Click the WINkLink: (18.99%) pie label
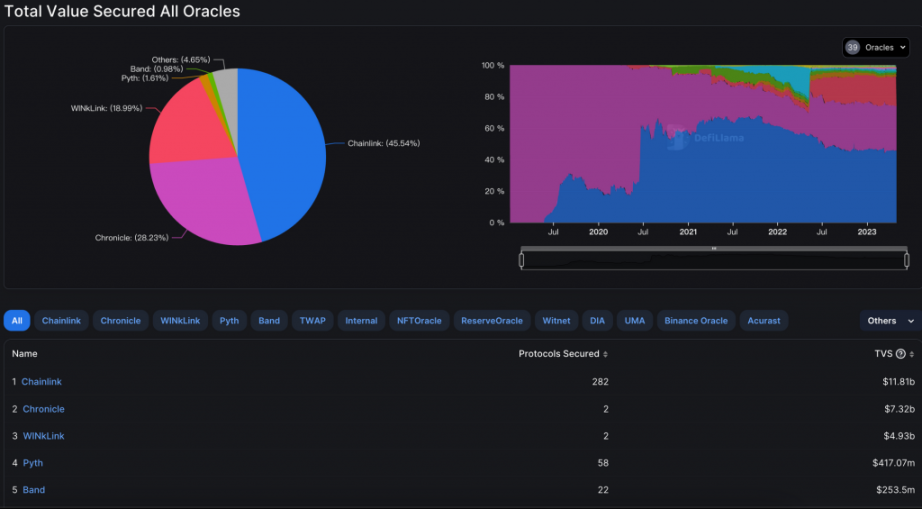Screen dimensions: 922x509 point(106,108)
